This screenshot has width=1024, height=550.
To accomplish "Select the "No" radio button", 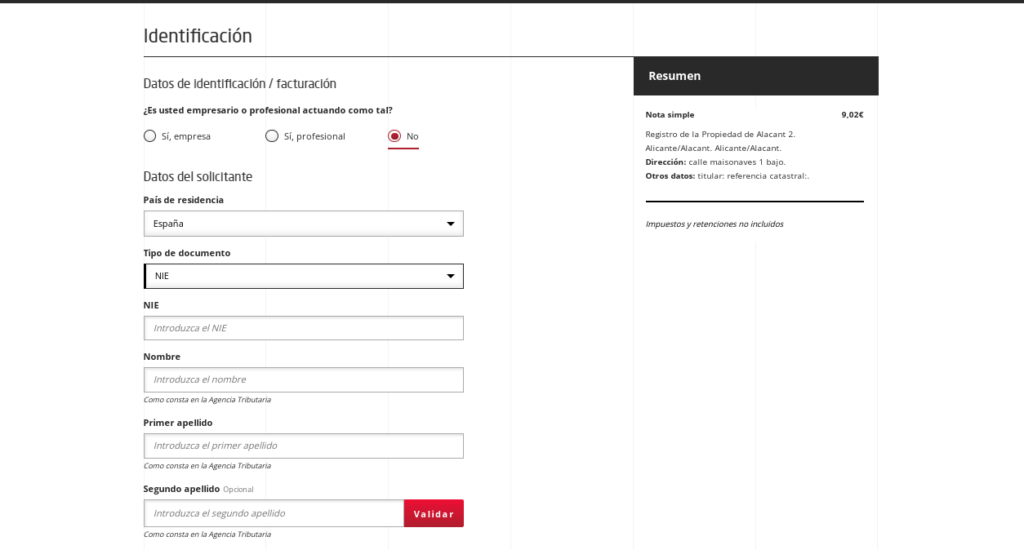I will click(395, 136).
